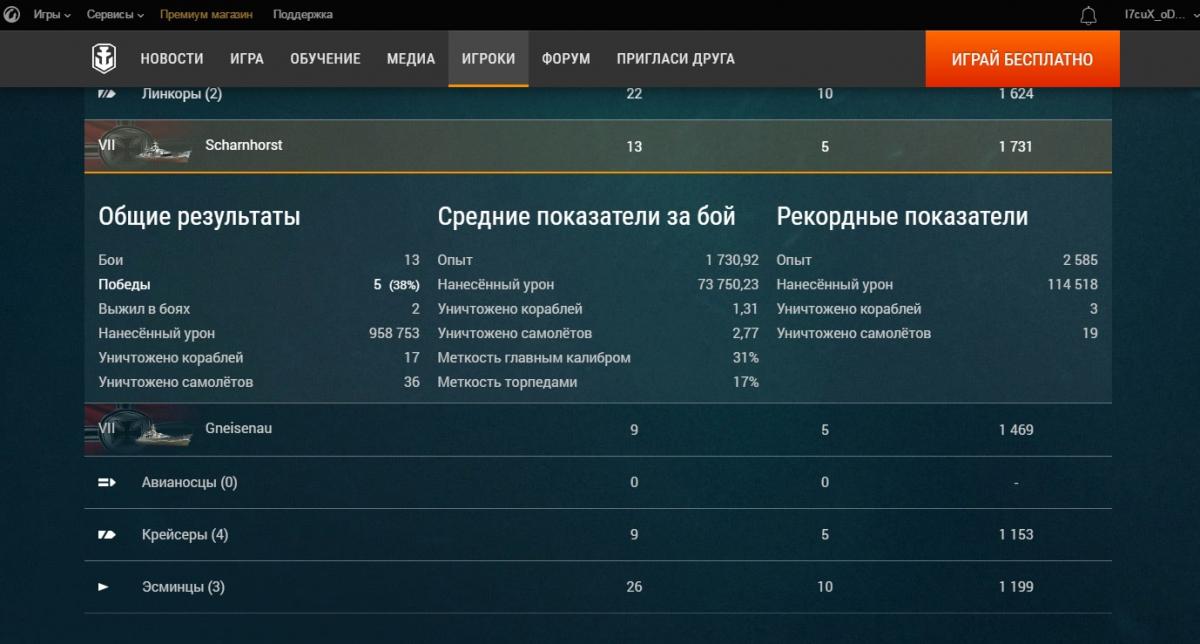The height and width of the screenshot is (644, 1200).
Task: Click the Wargaming logo icon in top bar
Action: coord(14,15)
